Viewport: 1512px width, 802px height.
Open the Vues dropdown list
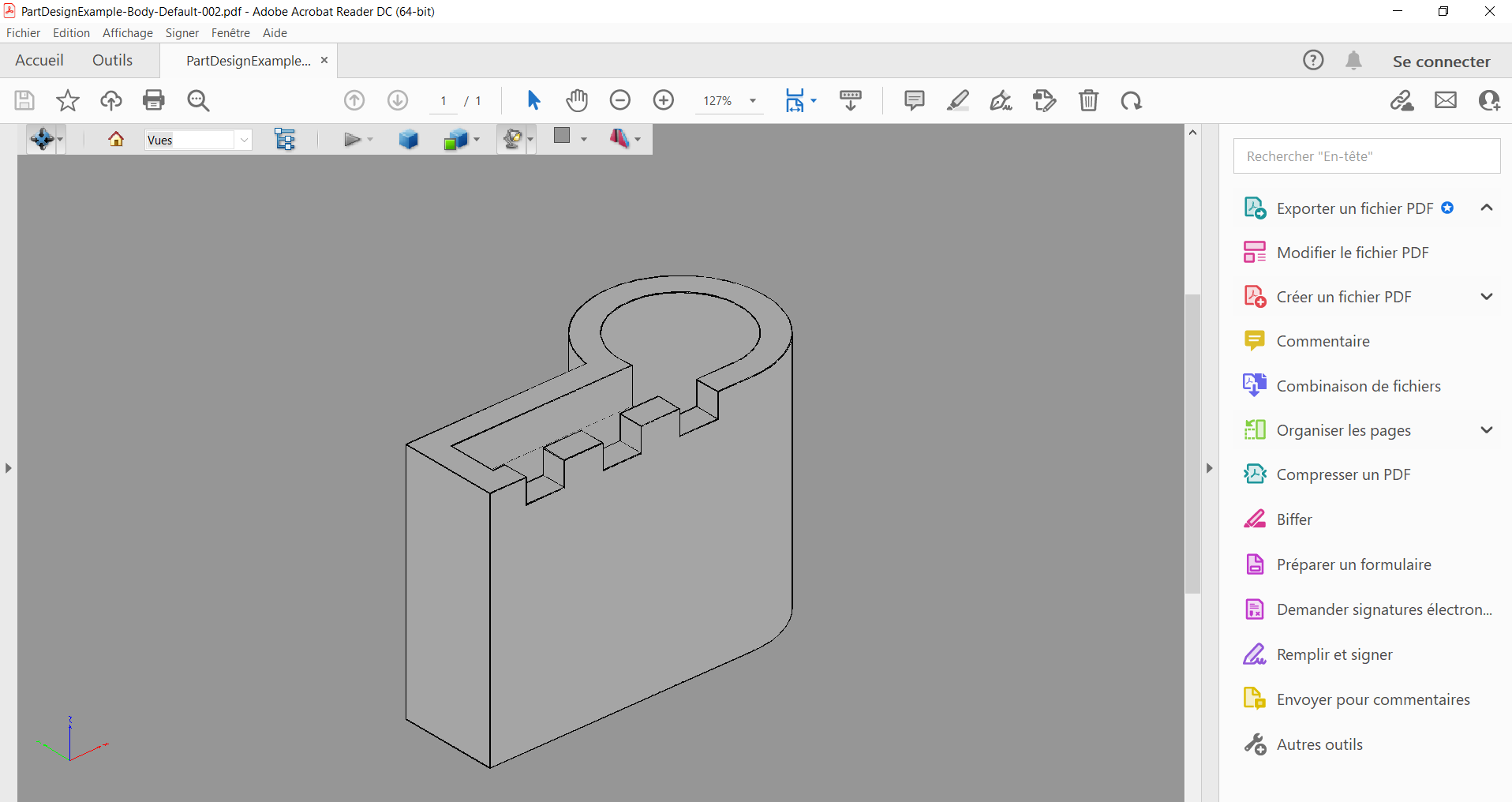[x=244, y=139]
